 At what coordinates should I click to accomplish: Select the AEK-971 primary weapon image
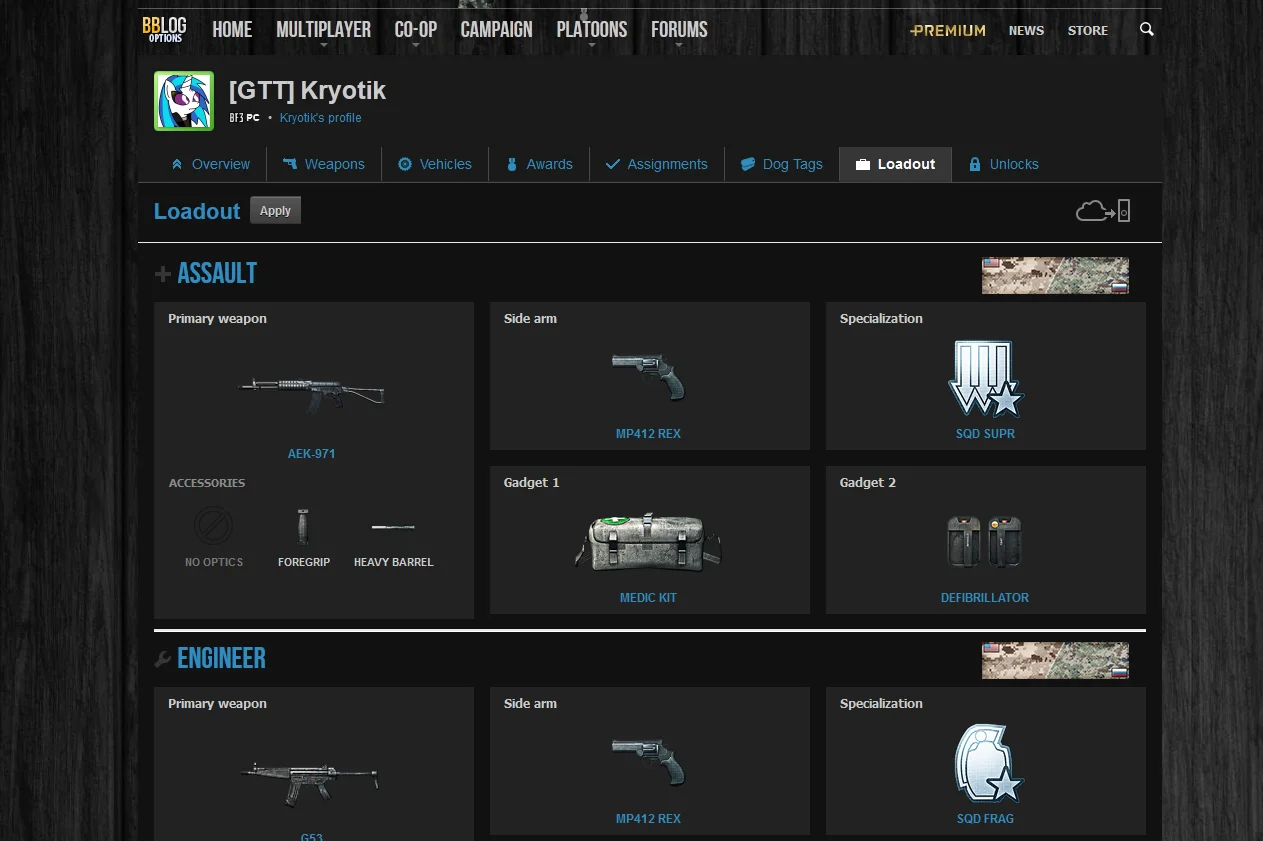[x=311, y=394]
